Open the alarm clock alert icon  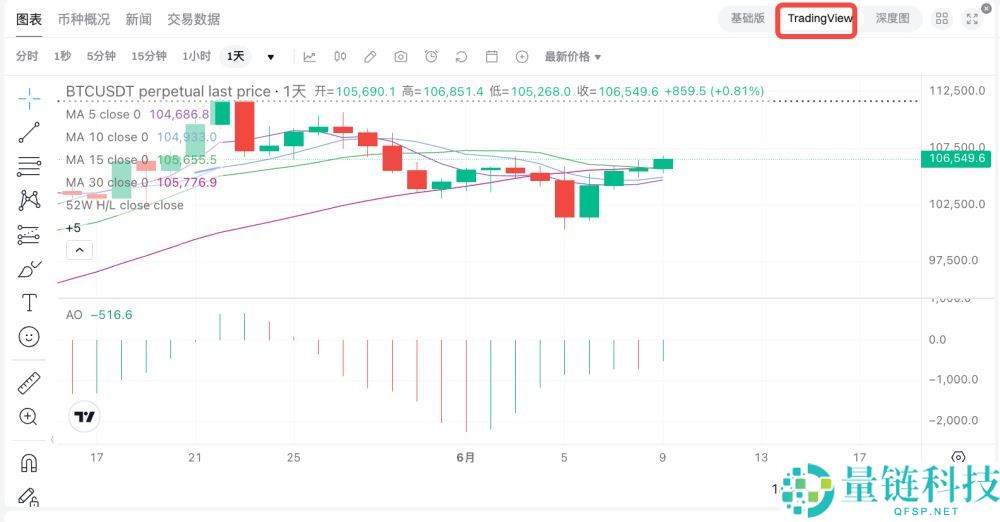point(431,57)
